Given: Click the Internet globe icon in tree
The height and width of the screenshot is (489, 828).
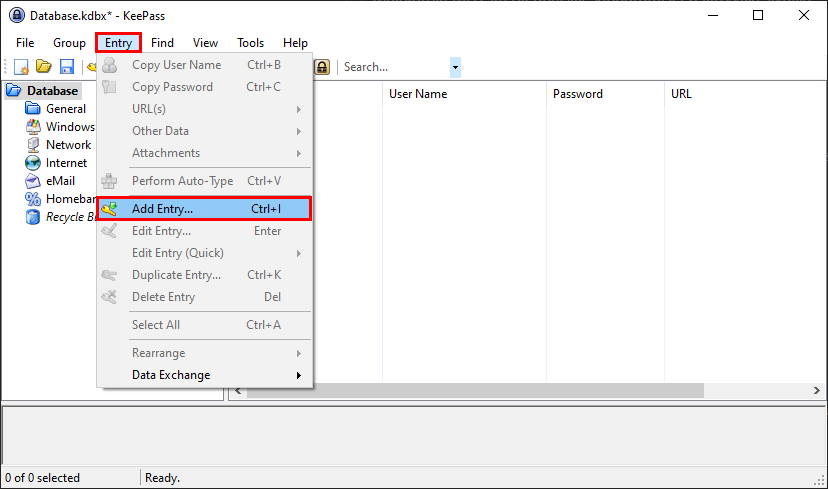Looking at the screenshot, I should pos(33,163).
